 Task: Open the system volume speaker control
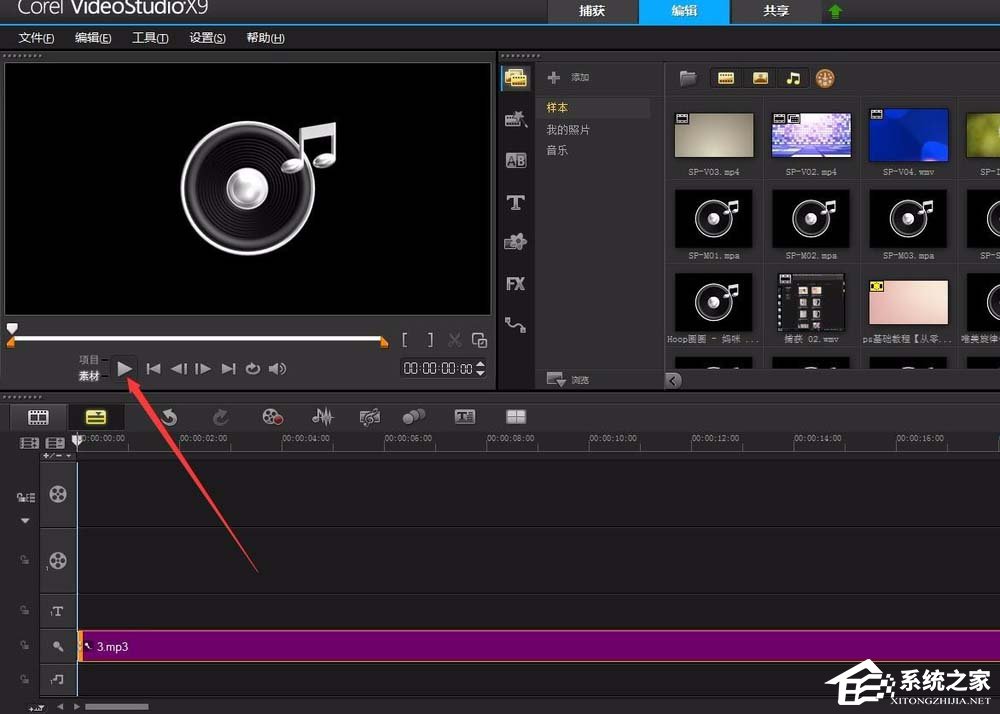click(x=277, y=368)
